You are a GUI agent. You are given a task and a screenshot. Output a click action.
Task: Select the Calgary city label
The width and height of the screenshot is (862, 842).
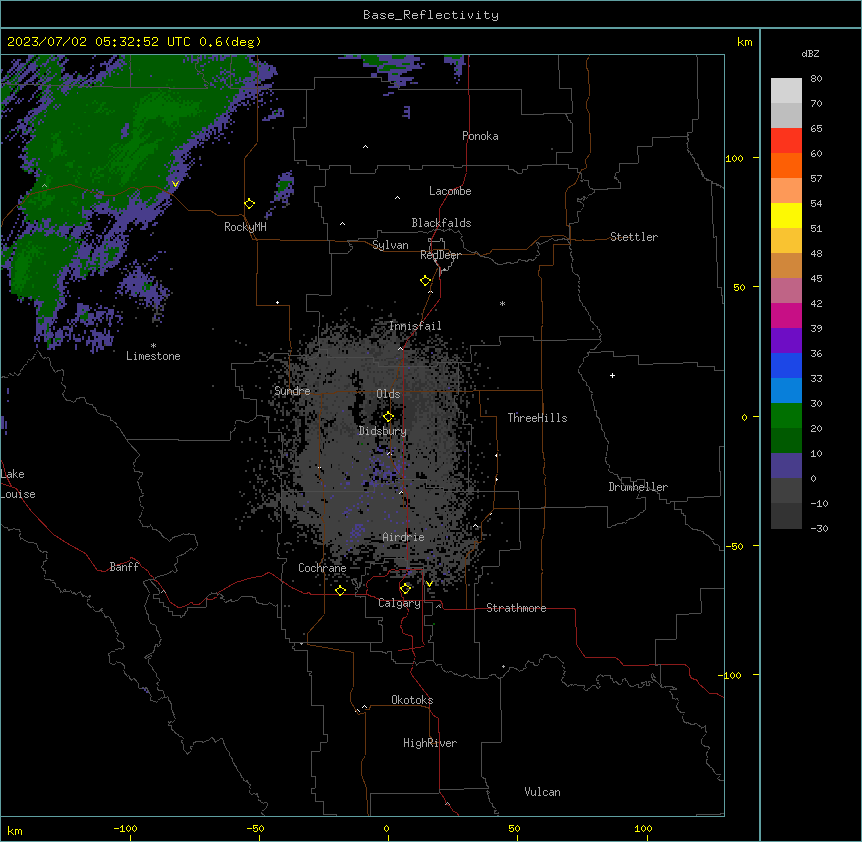point(399,603)
